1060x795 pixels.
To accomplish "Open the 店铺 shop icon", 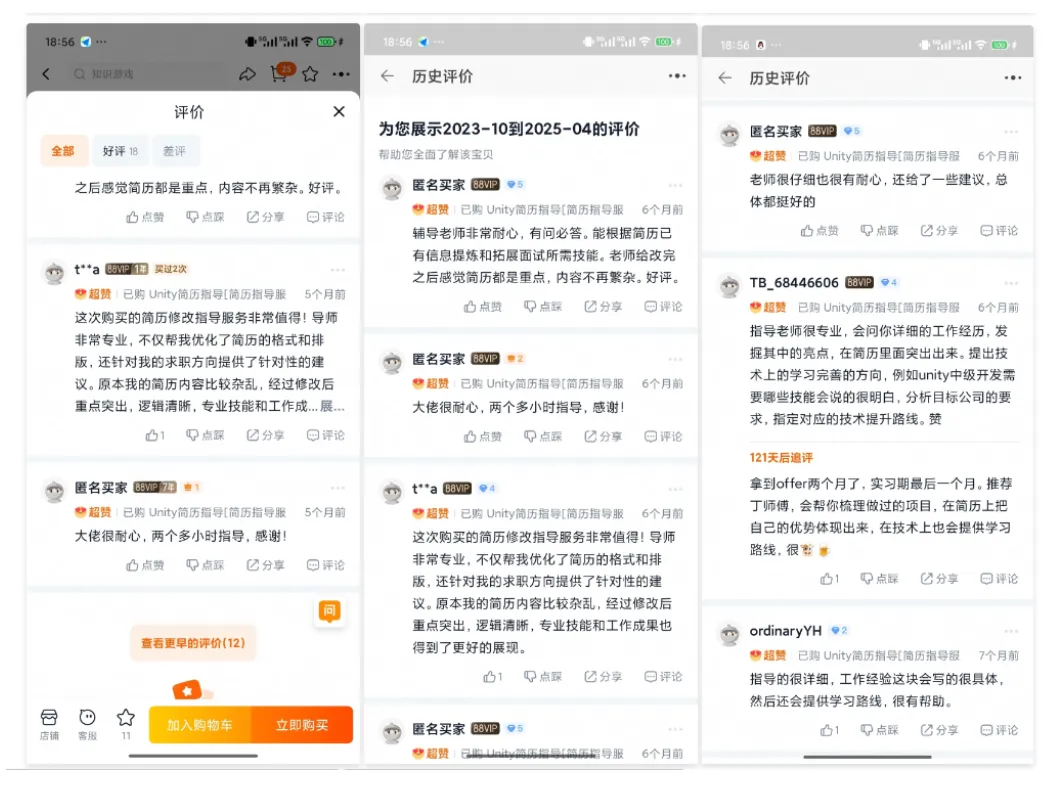I will pos(49,724).
